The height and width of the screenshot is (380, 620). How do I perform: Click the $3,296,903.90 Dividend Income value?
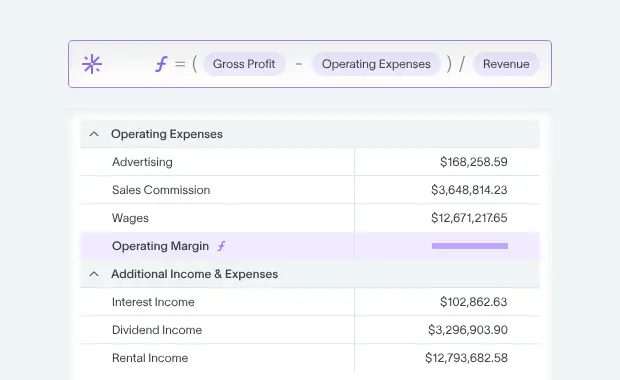pos(468,330)
